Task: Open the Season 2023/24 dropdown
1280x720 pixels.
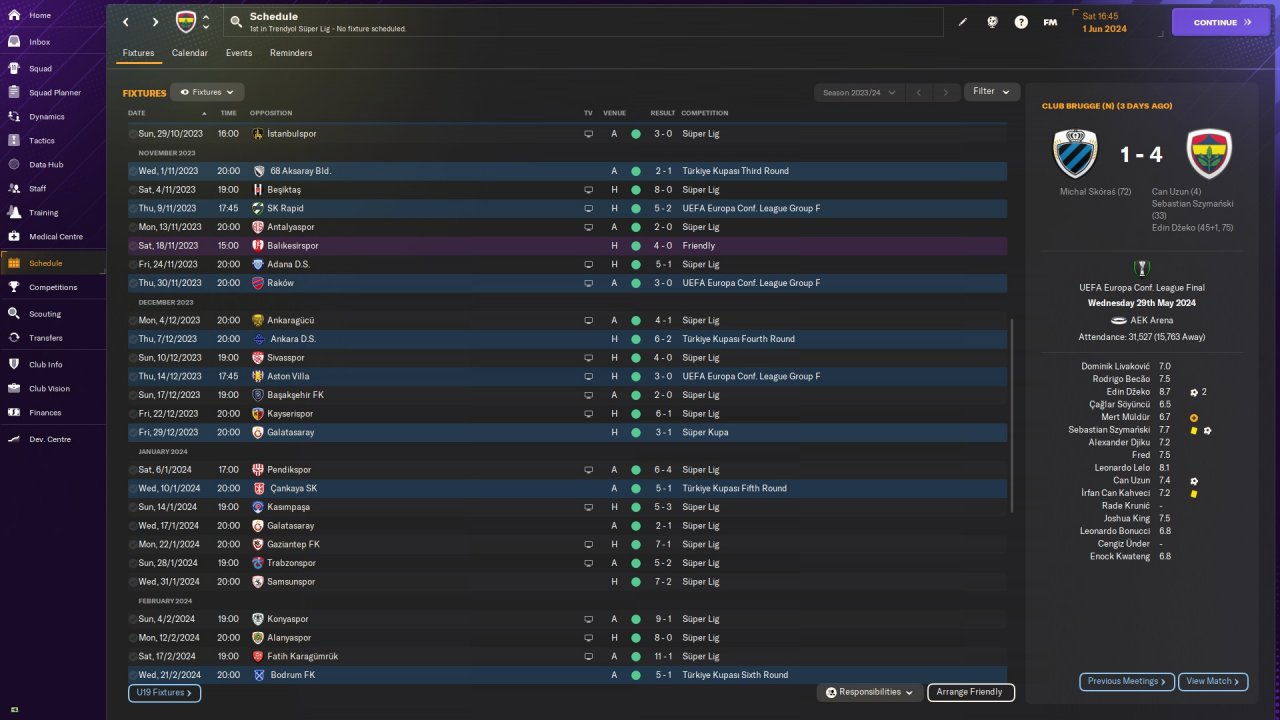Action: point(859,93)
